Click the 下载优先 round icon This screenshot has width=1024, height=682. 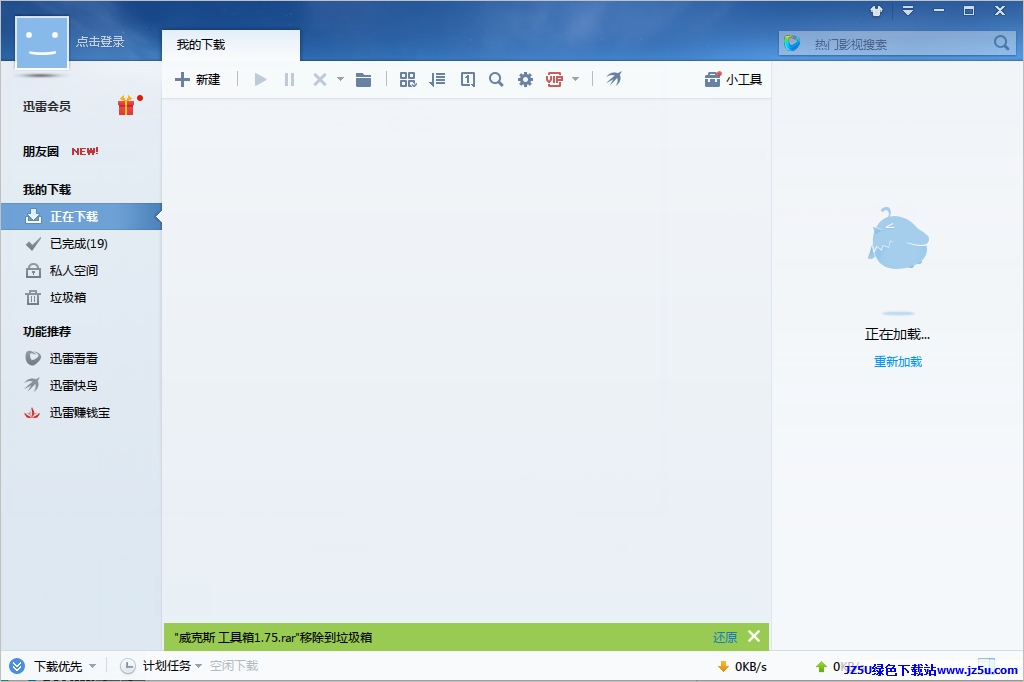[x=17, y=666]
